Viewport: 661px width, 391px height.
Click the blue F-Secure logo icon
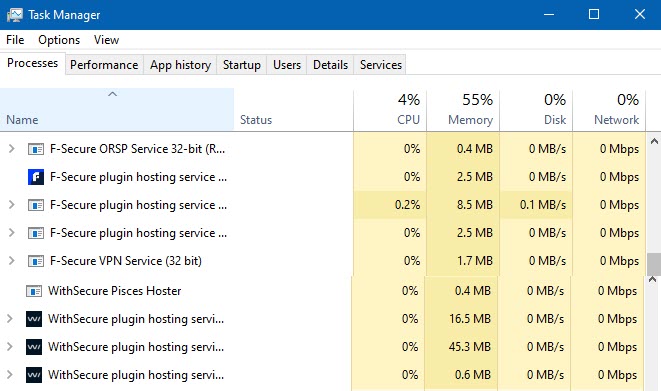[x=36, y=177]
